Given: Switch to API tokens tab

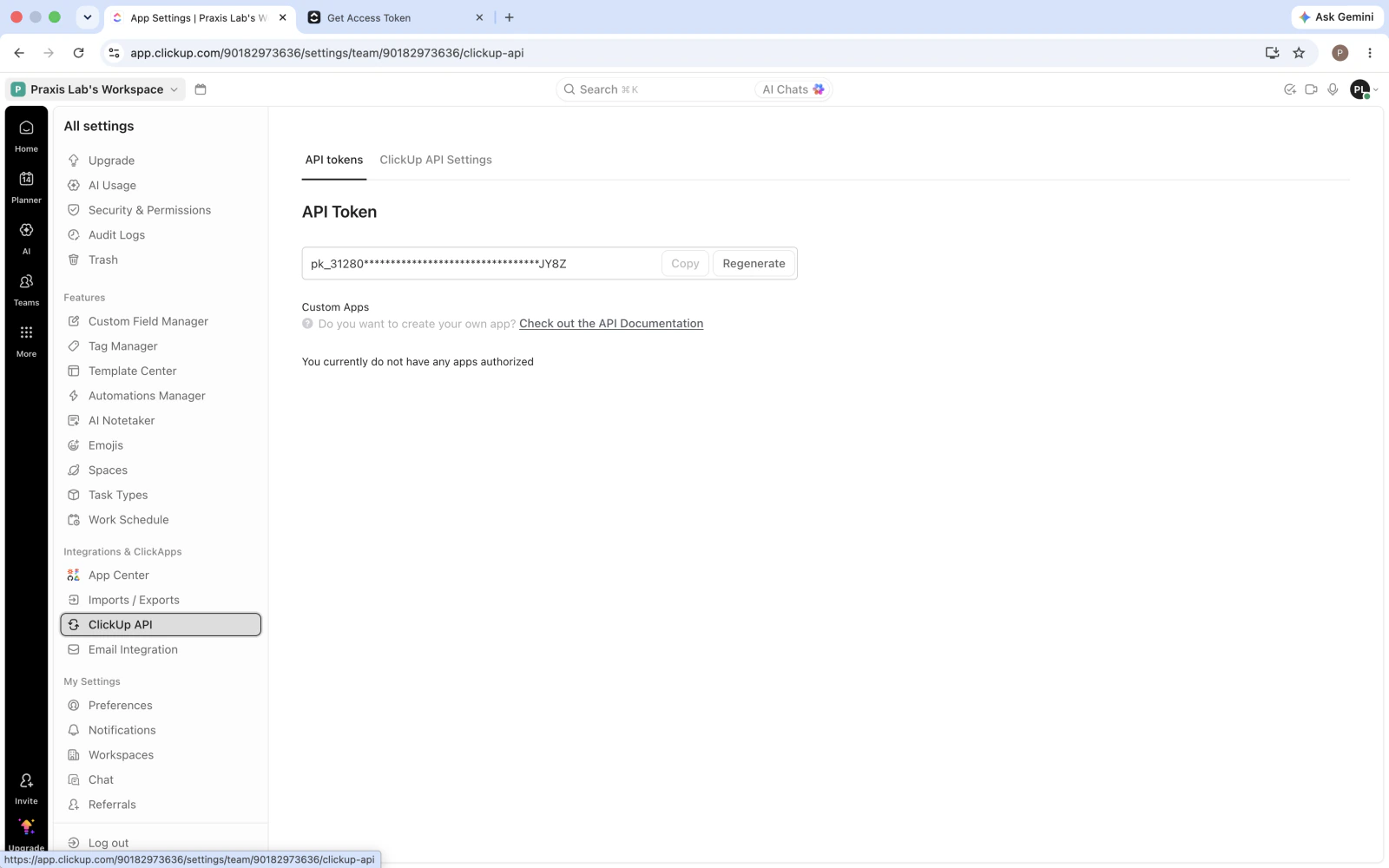Looking at the screenshot, I should (334, 160).
